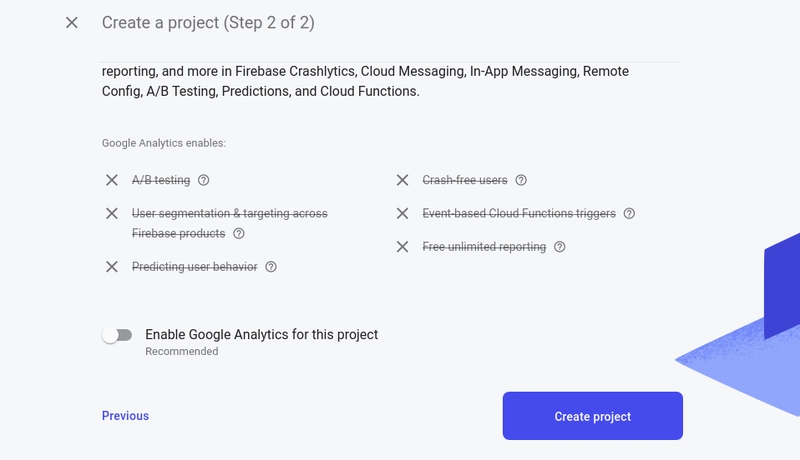The height and width of the screenshot is (460, 800).
Task: Click the X mark beside Crash-free users
Action: 403,180
